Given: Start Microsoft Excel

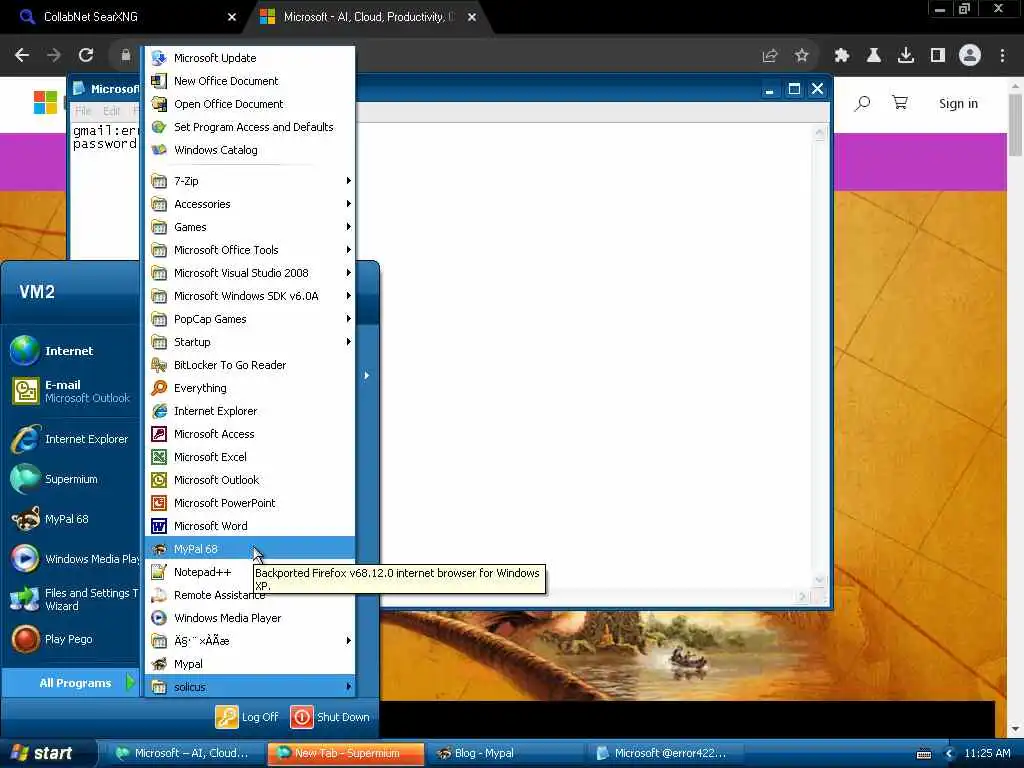Looking at the screenshot, I should 249,456.
